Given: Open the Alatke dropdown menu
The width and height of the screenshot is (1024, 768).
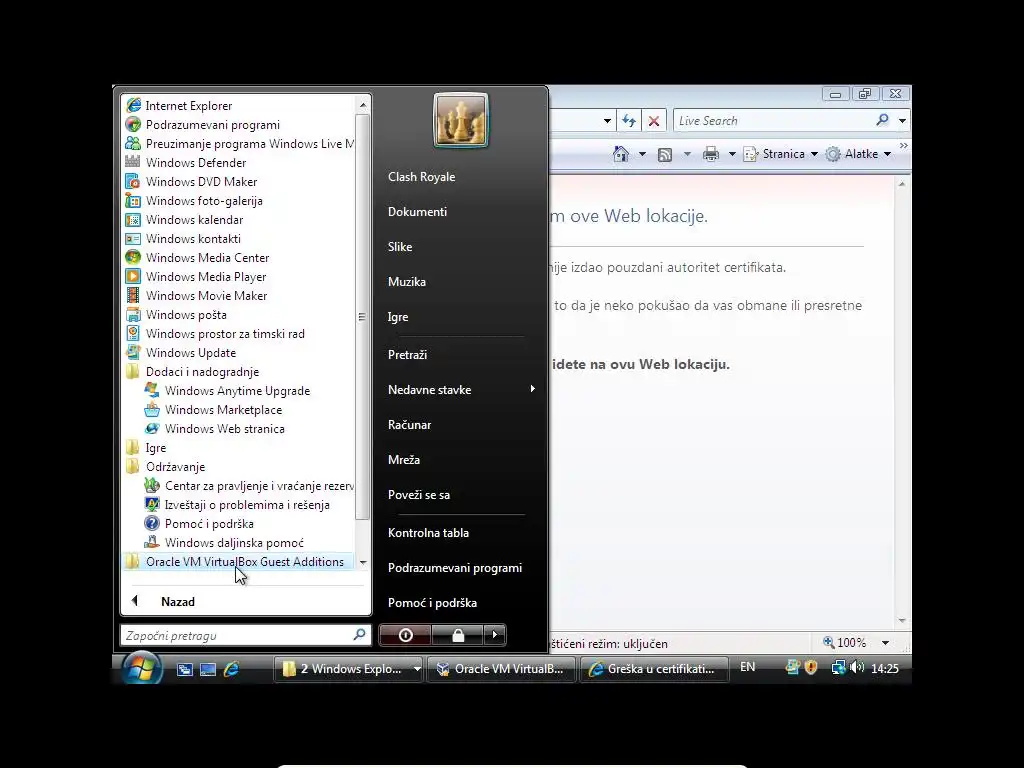Looking at the screenshot, I should tap(859, 154).
